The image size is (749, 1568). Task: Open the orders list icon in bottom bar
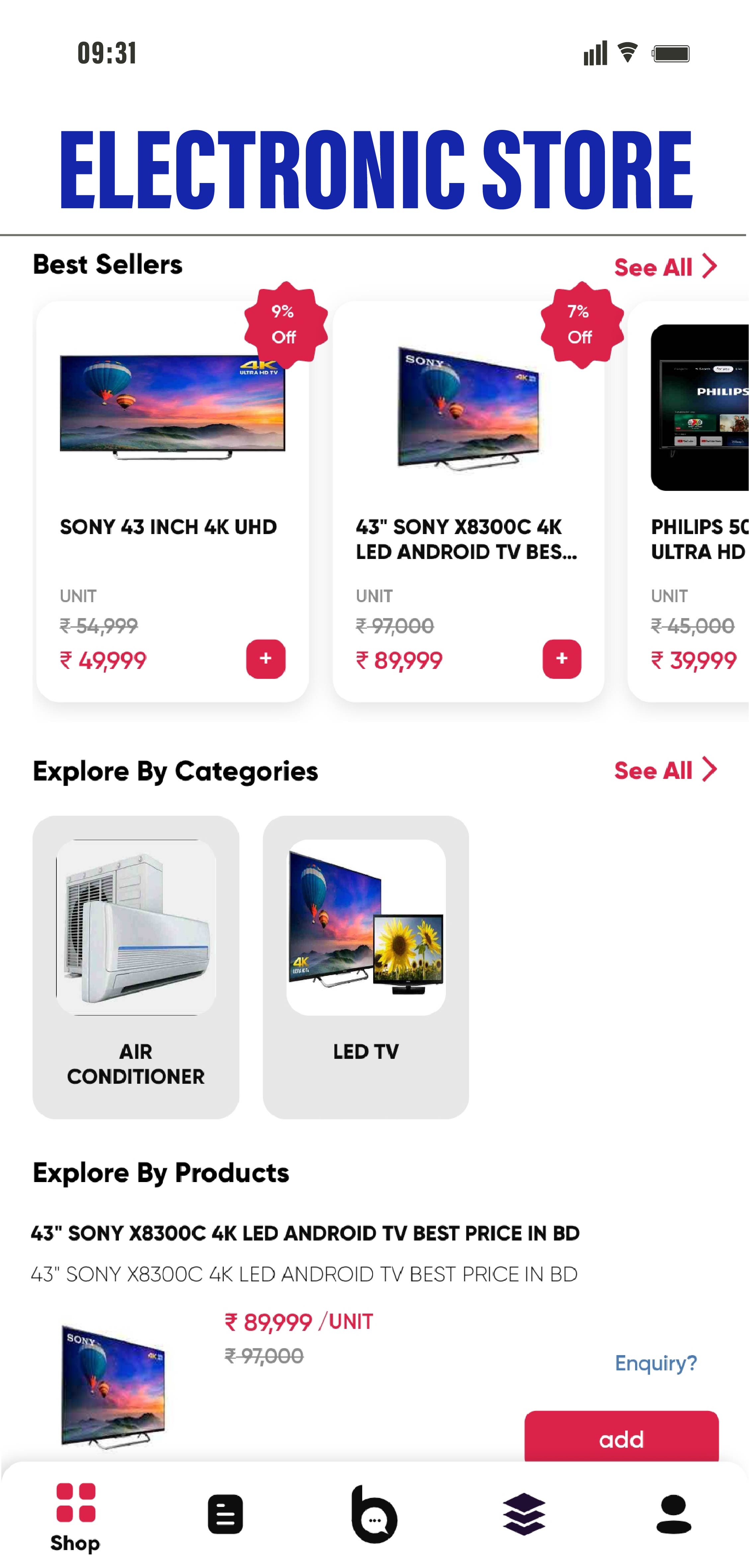click(225, 1514)
